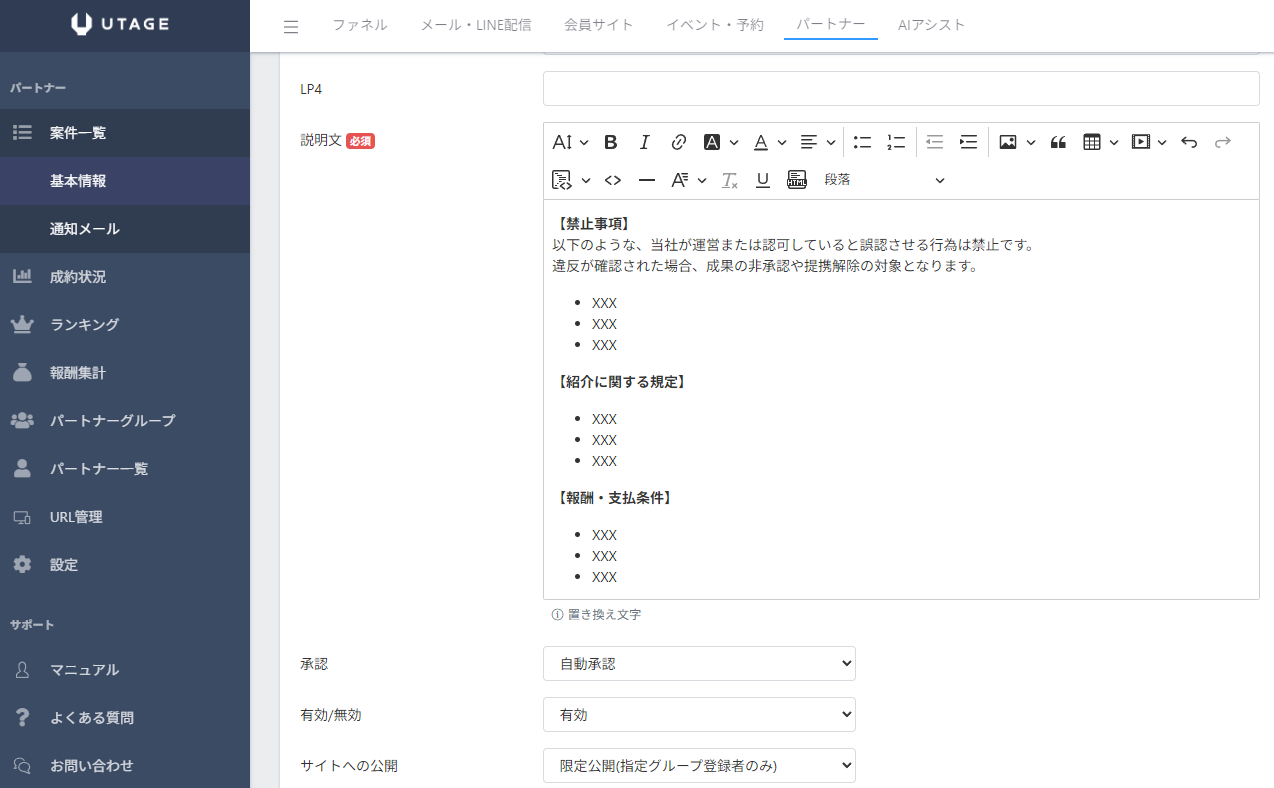Insert a bulleted list
The image size is (1274, 788).
coord(862,142)
